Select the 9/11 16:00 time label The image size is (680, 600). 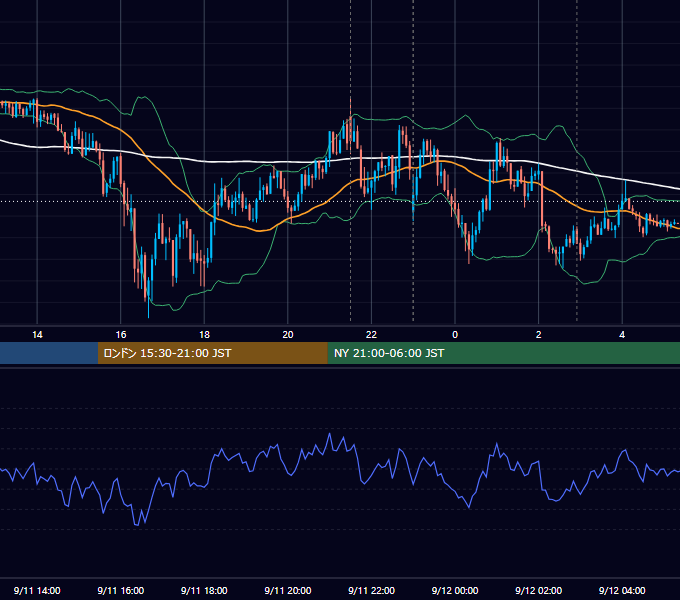(121, 590)
